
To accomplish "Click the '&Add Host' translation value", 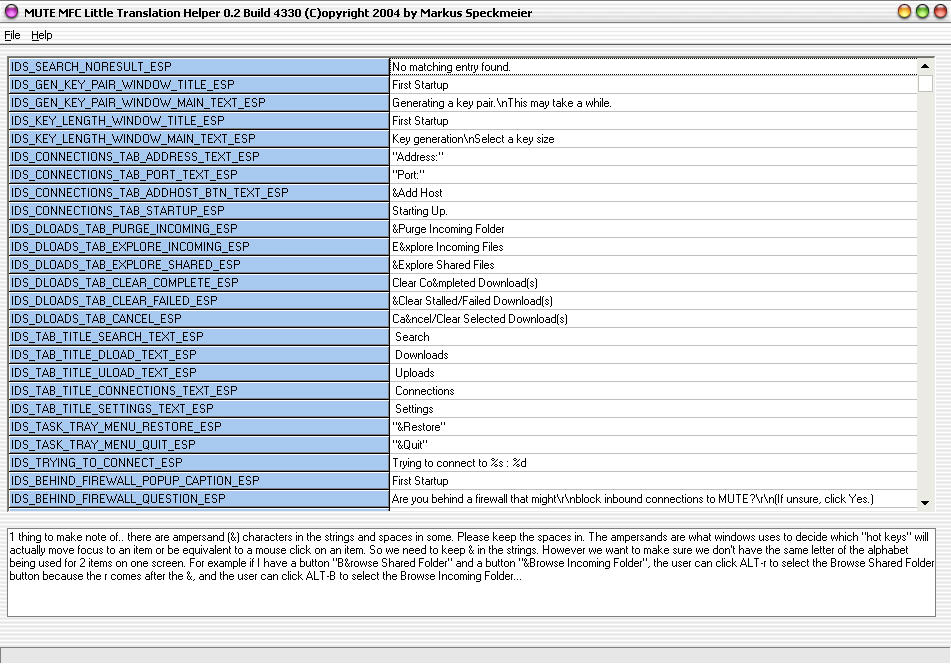I will coord(653,193).
